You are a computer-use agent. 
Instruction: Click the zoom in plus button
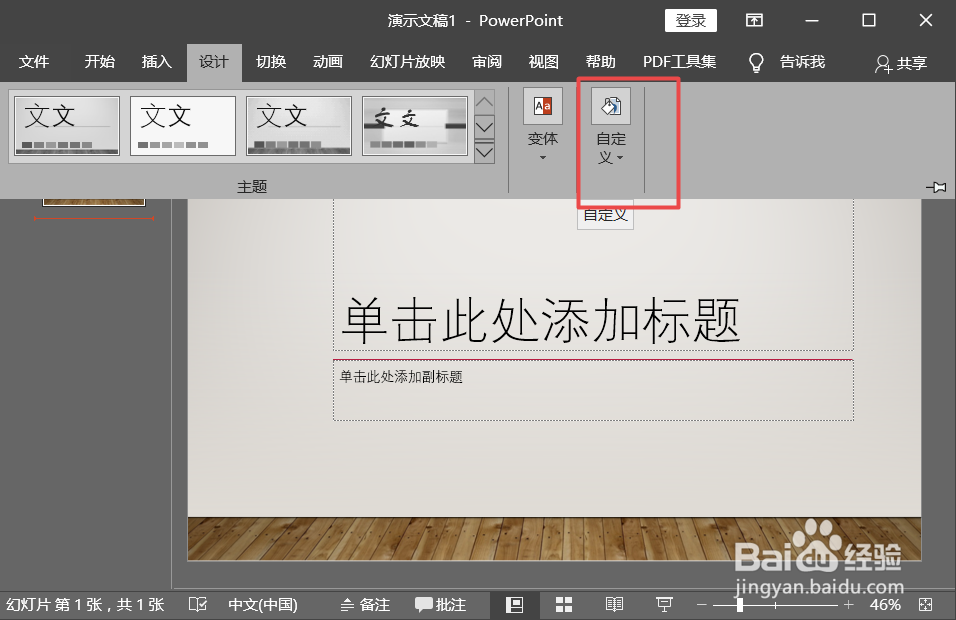click(848, 605)
